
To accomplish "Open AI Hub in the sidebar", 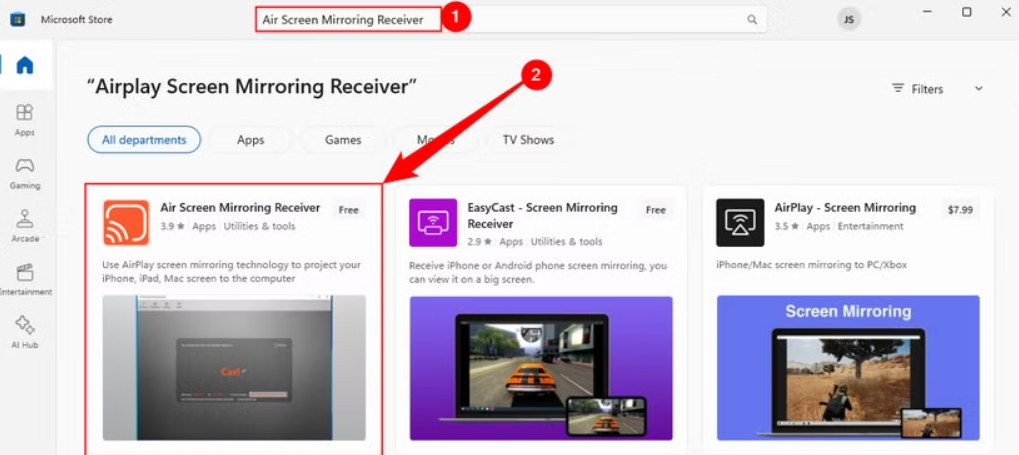I will coord(24,331).
